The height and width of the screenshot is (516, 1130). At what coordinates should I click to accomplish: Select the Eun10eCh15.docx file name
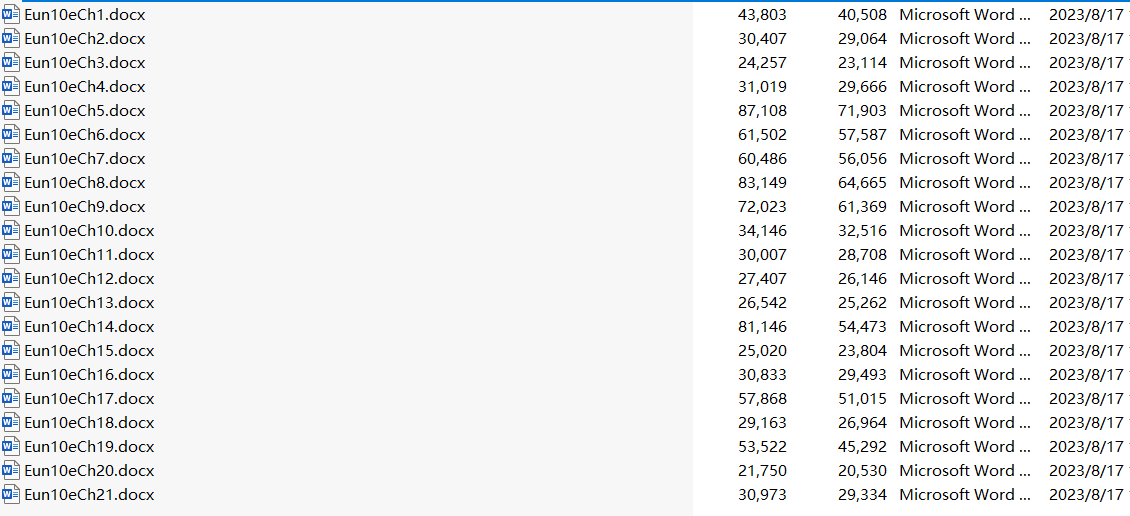tap(89, 350)
